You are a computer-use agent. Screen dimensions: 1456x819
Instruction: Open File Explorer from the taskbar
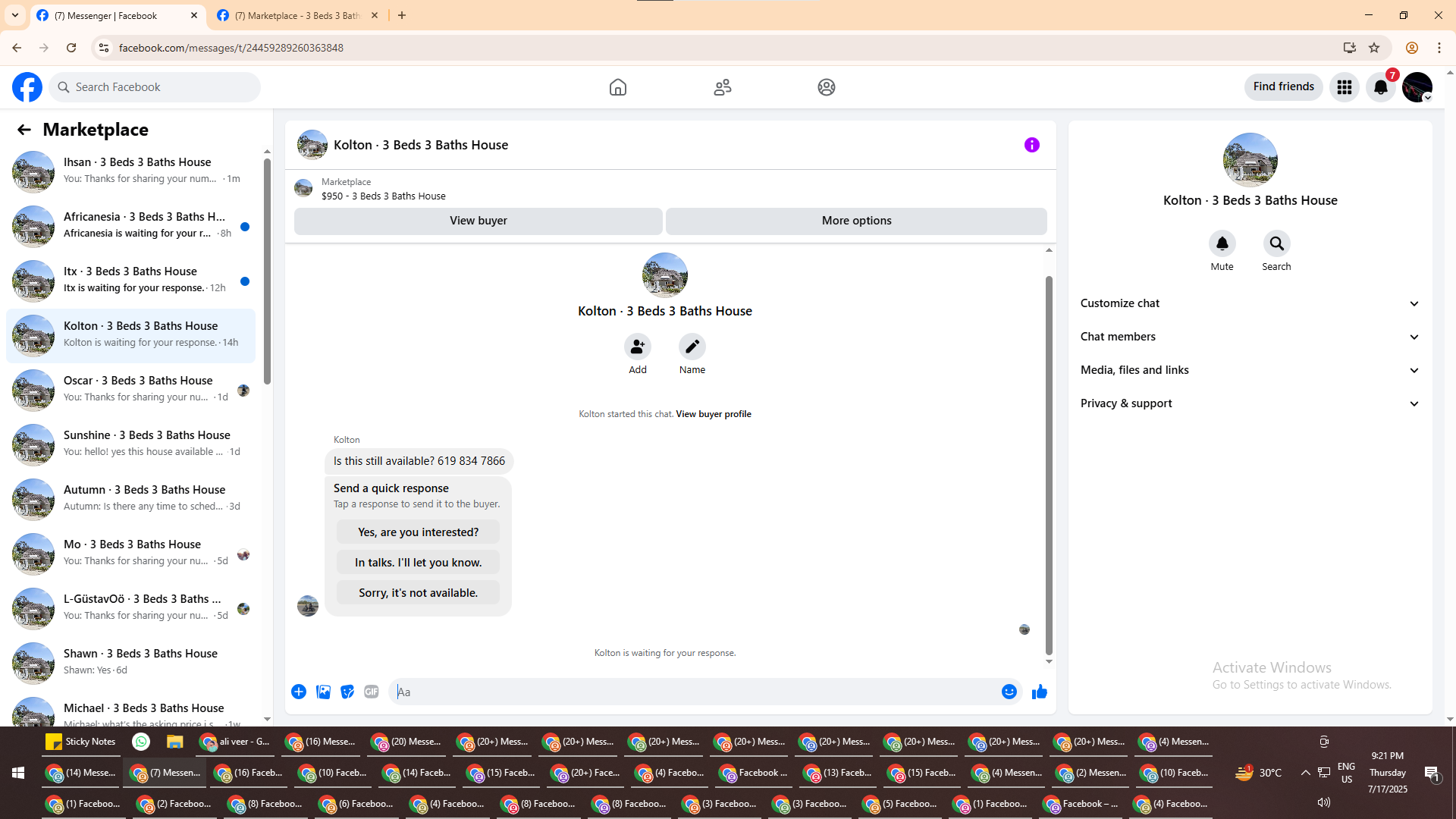[175, 742]
